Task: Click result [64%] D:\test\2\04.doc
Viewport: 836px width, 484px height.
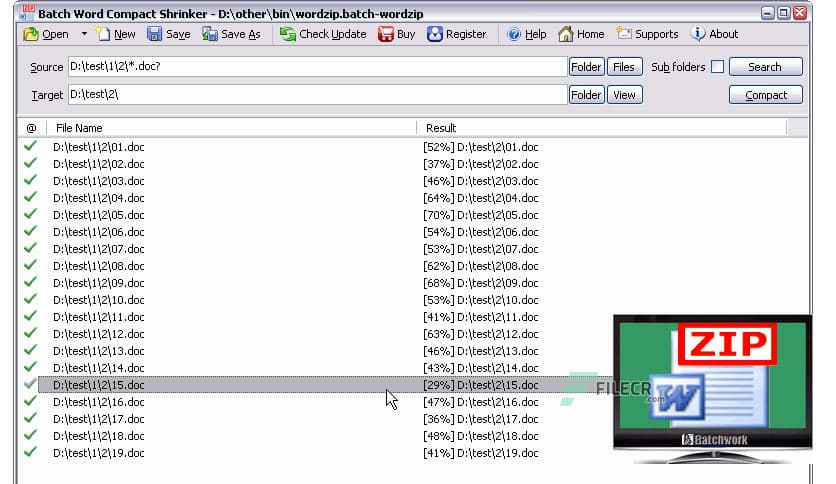Action: coord(481,198)
